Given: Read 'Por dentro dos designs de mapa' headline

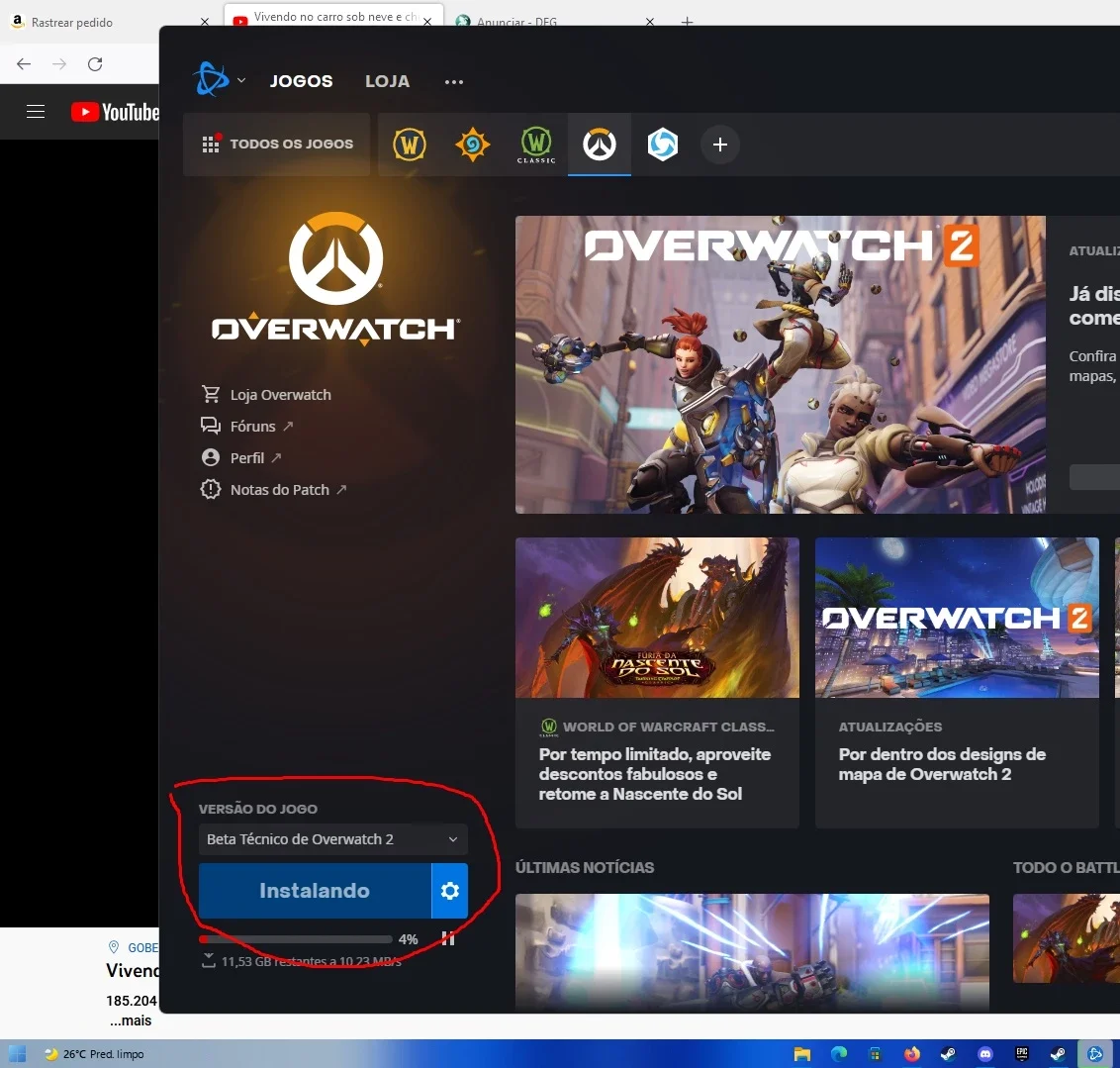Looking at the screenshot, I should coord(942,764).
